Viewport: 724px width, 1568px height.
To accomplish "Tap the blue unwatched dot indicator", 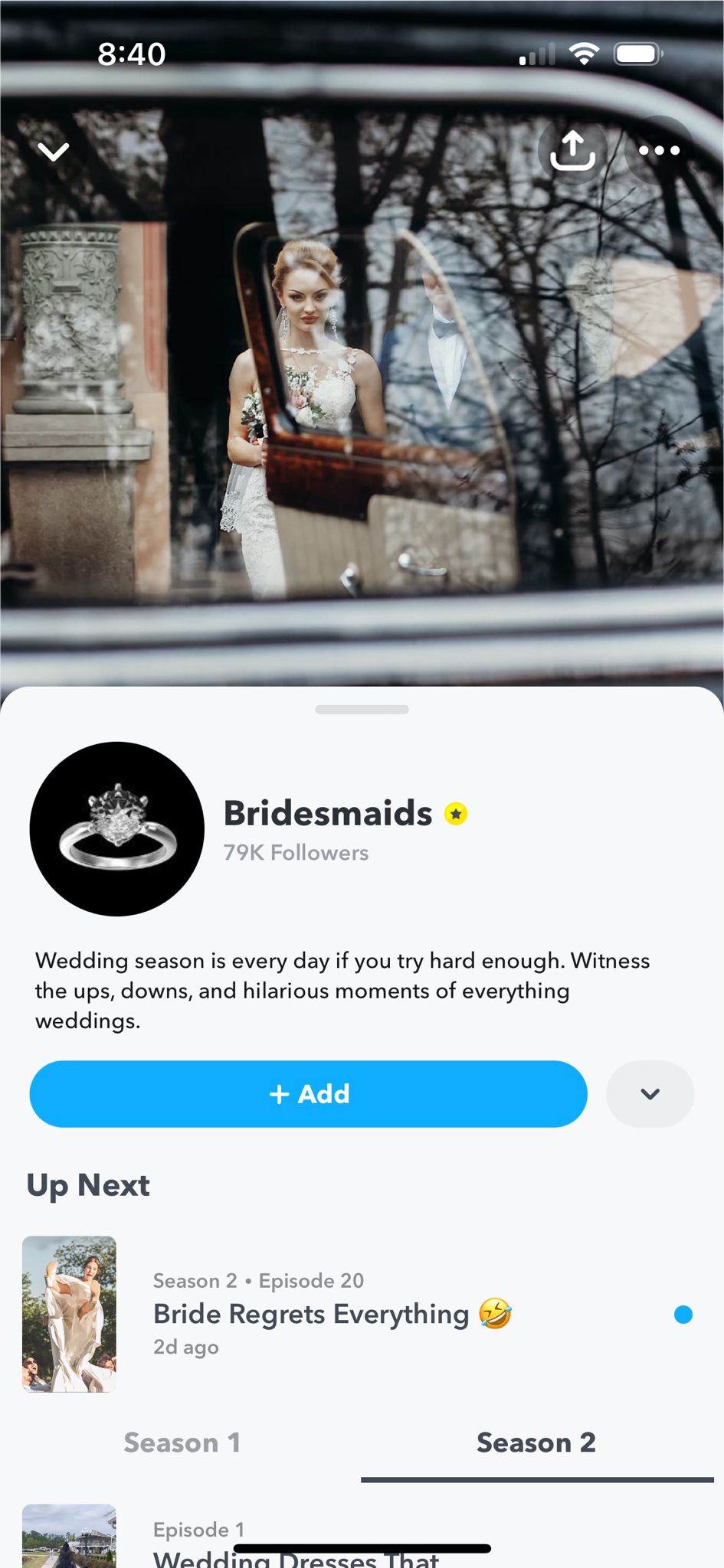I will (683, 1314).
